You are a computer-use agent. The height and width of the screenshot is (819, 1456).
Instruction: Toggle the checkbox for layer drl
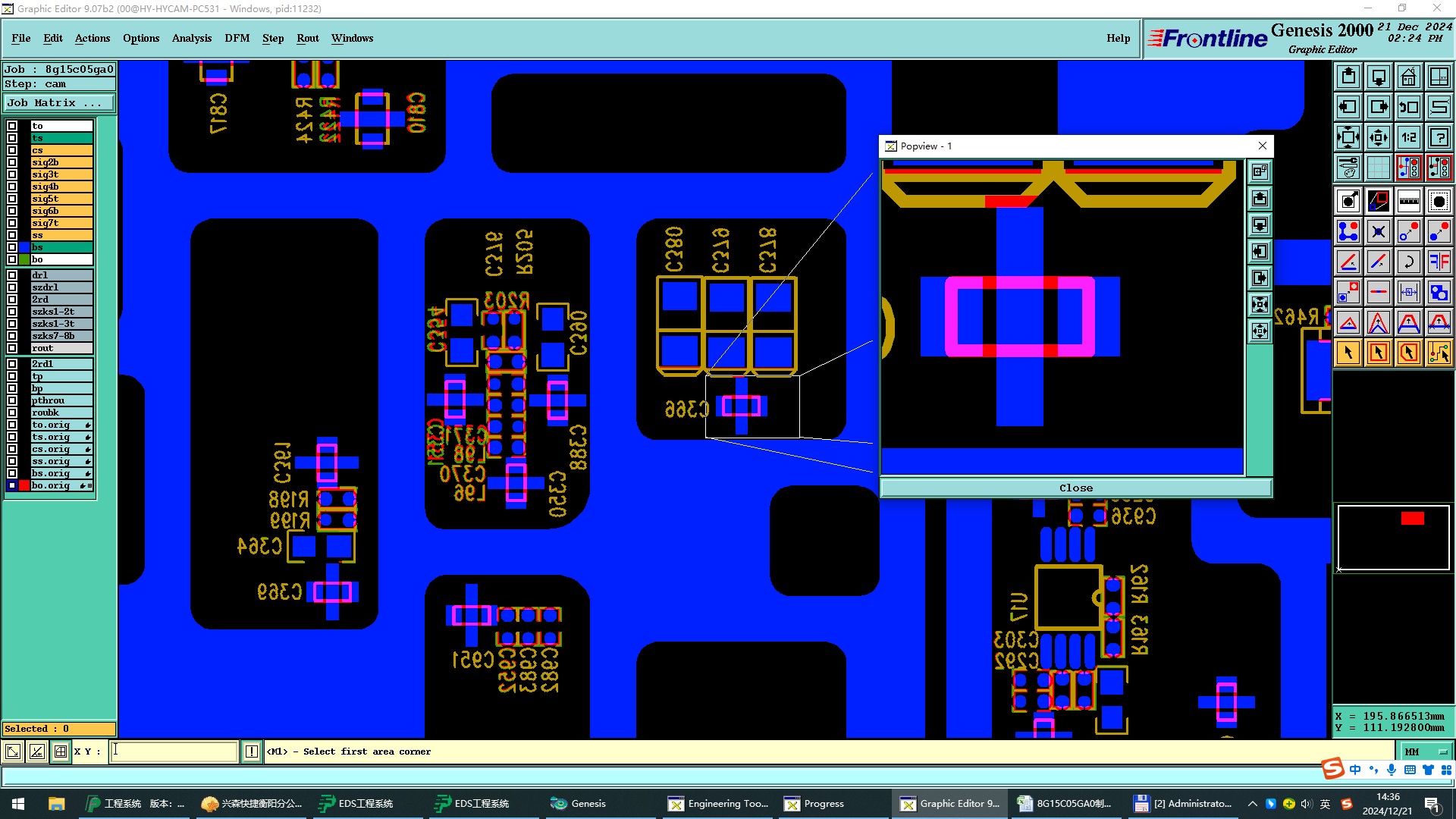point(12,275)
